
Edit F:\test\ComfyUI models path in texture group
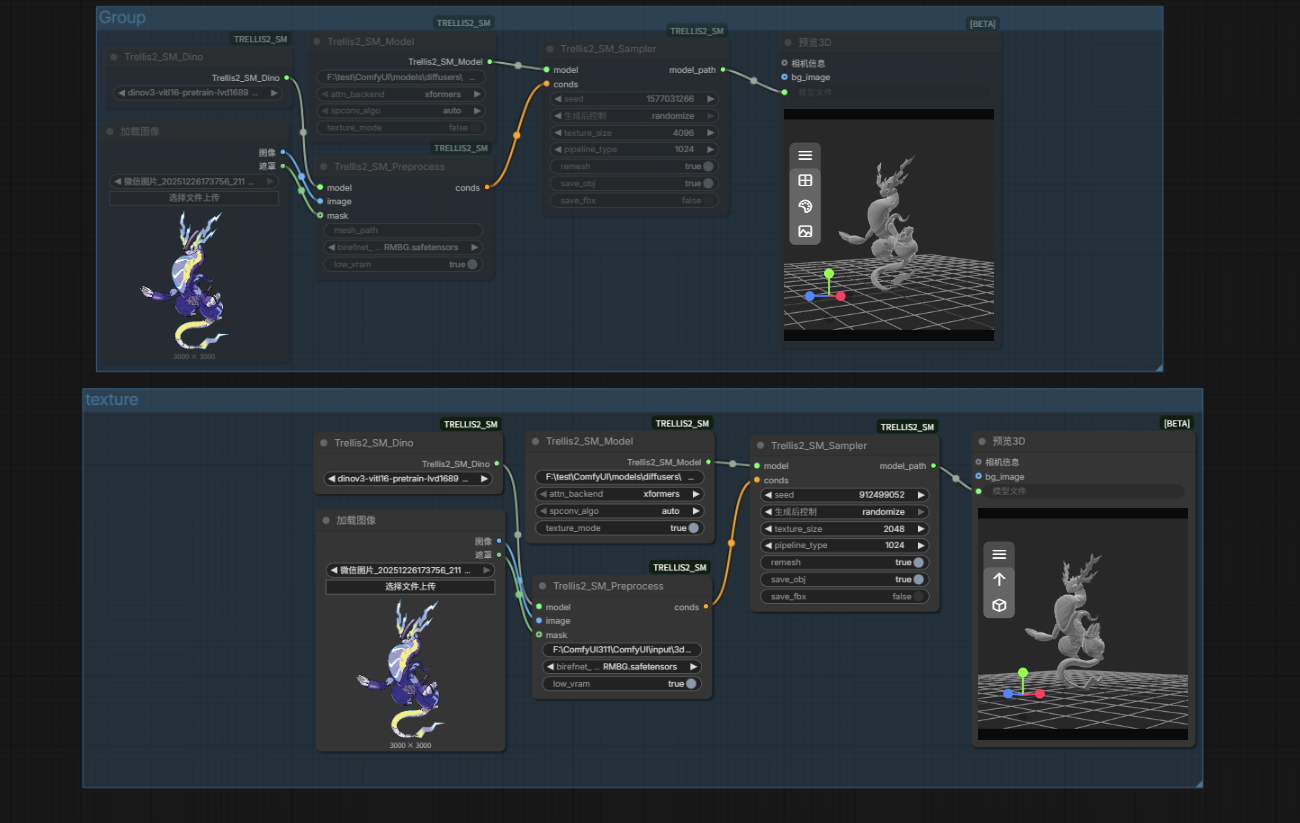pyautogui.click(x=620, y=477)
